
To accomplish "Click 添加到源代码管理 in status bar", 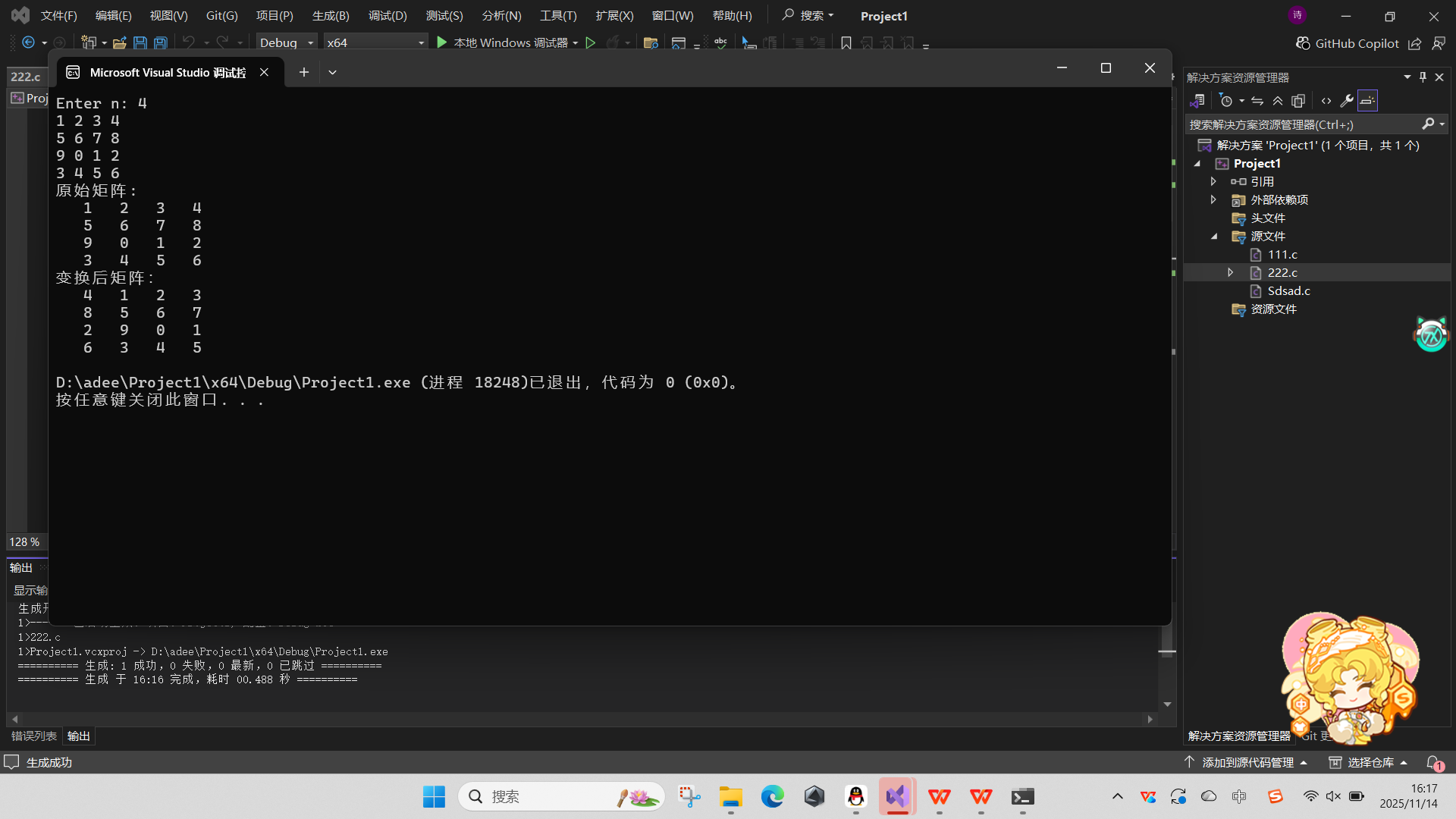I will pos(1247,762).
